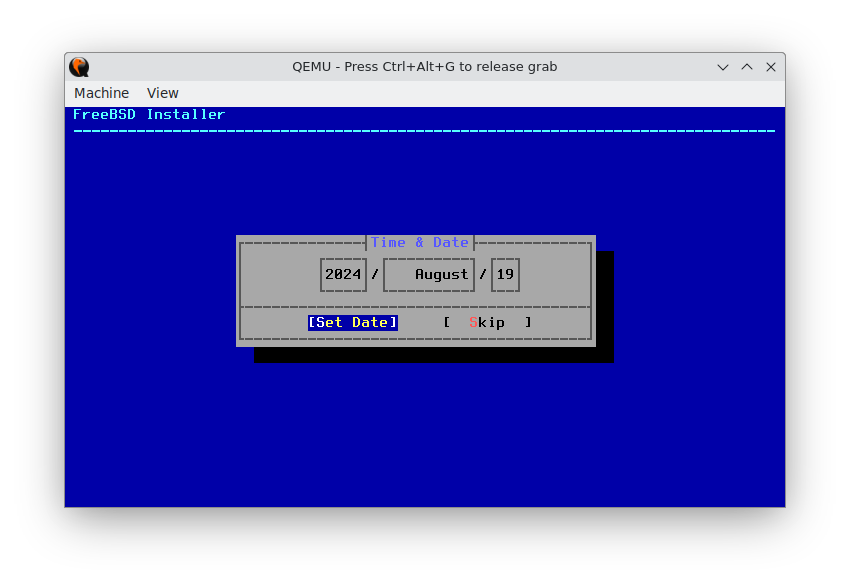The height and width of the screenshot is (584, 850).
Task: Click the day field showing 19
Action: click(505, 274)
